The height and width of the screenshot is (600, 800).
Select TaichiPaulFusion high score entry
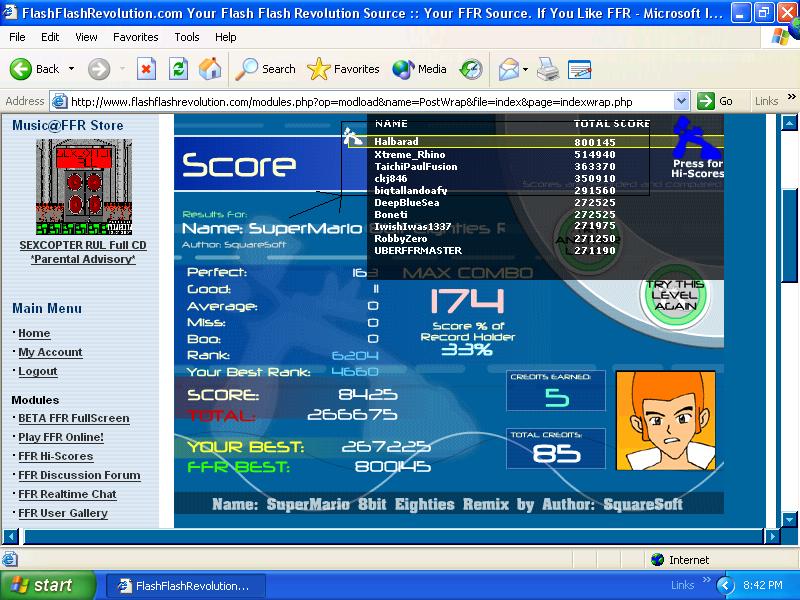coord(495,167)
